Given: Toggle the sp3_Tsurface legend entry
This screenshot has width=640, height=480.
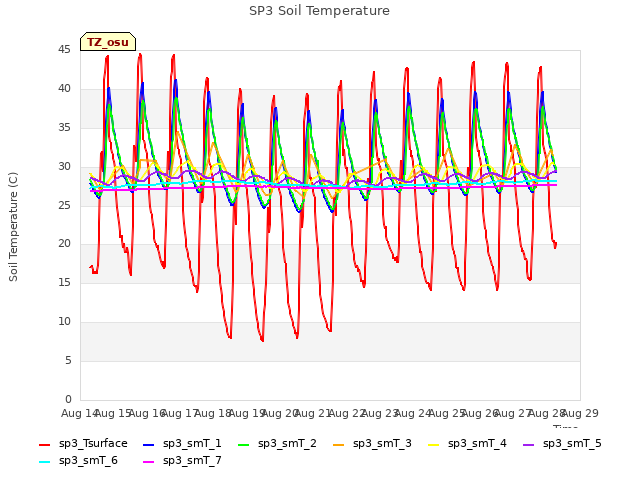Looking at the screenshot, I should tap(83, 444).
